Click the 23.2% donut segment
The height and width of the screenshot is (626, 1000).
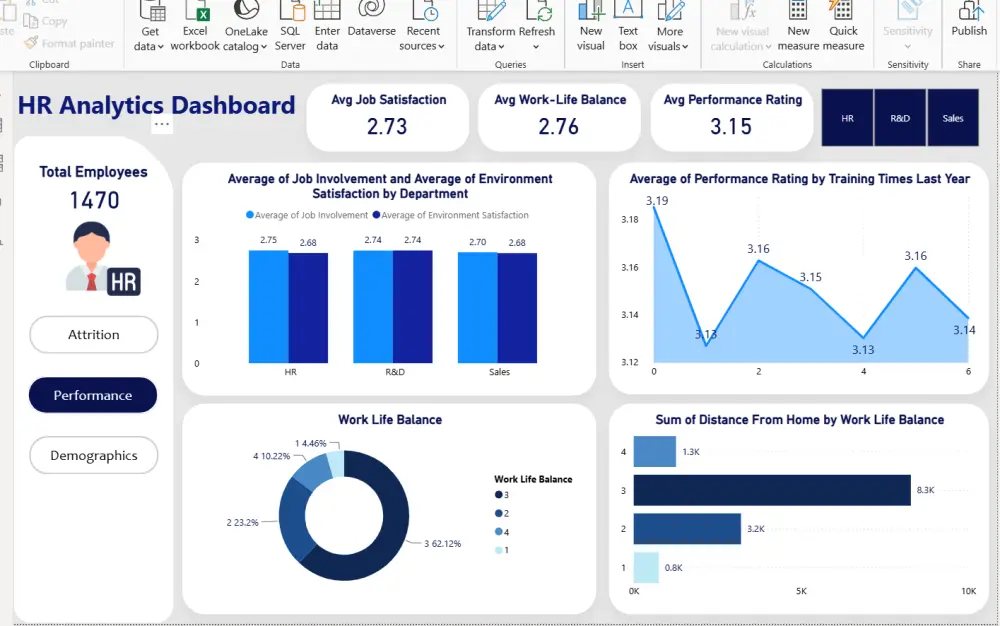(x=293, y=521)
